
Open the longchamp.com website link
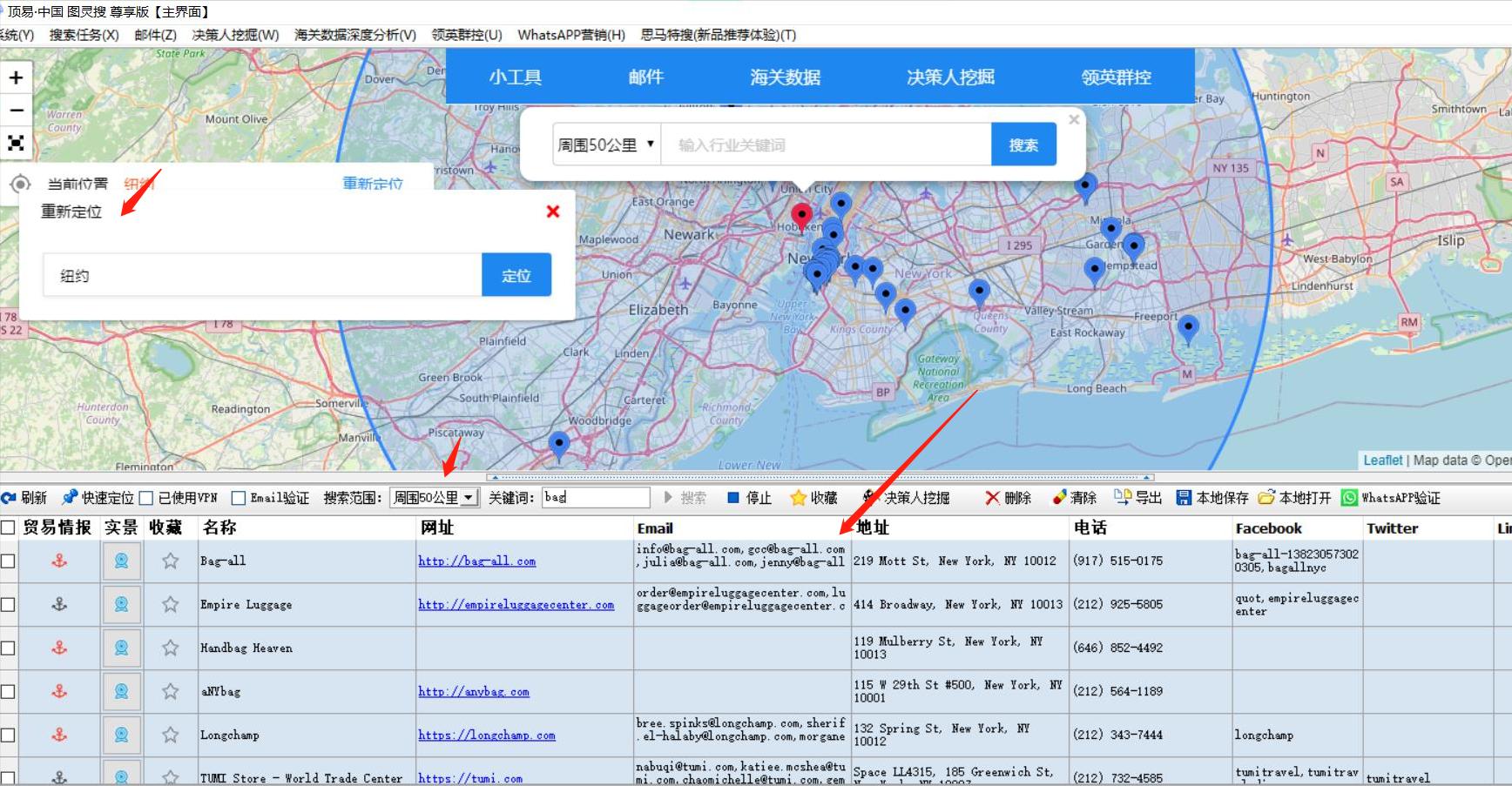486,735
